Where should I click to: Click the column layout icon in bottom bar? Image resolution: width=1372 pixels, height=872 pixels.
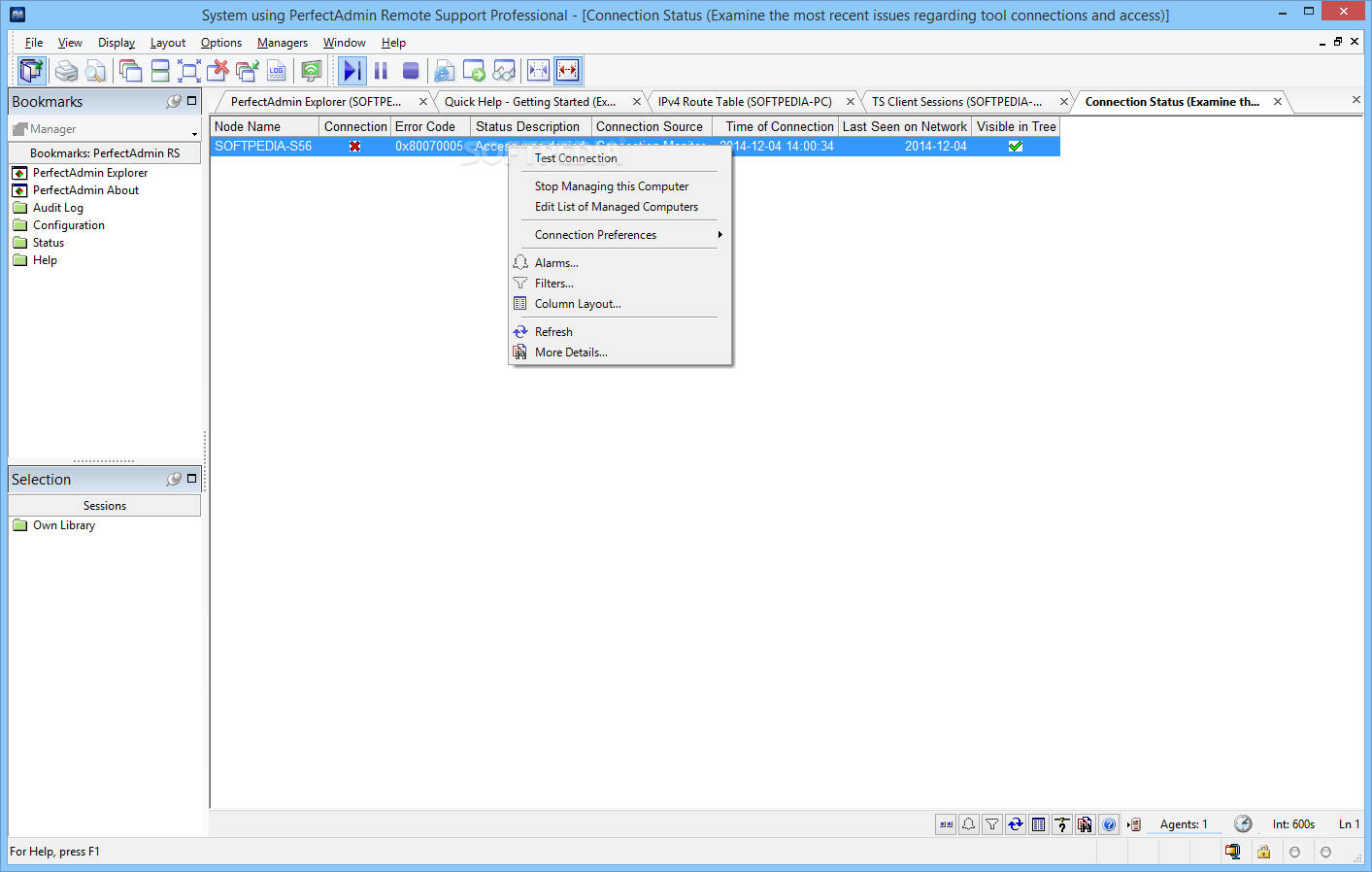[1039, 824]
